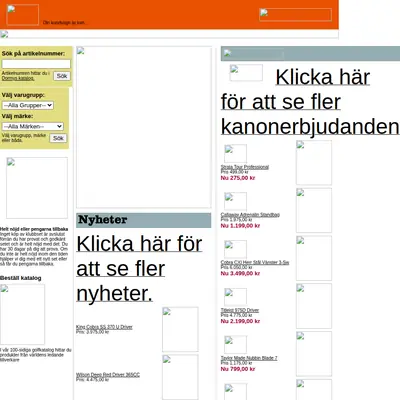
Task: Open the Alla Grupper product group dropdown
Action: (28, 105)
